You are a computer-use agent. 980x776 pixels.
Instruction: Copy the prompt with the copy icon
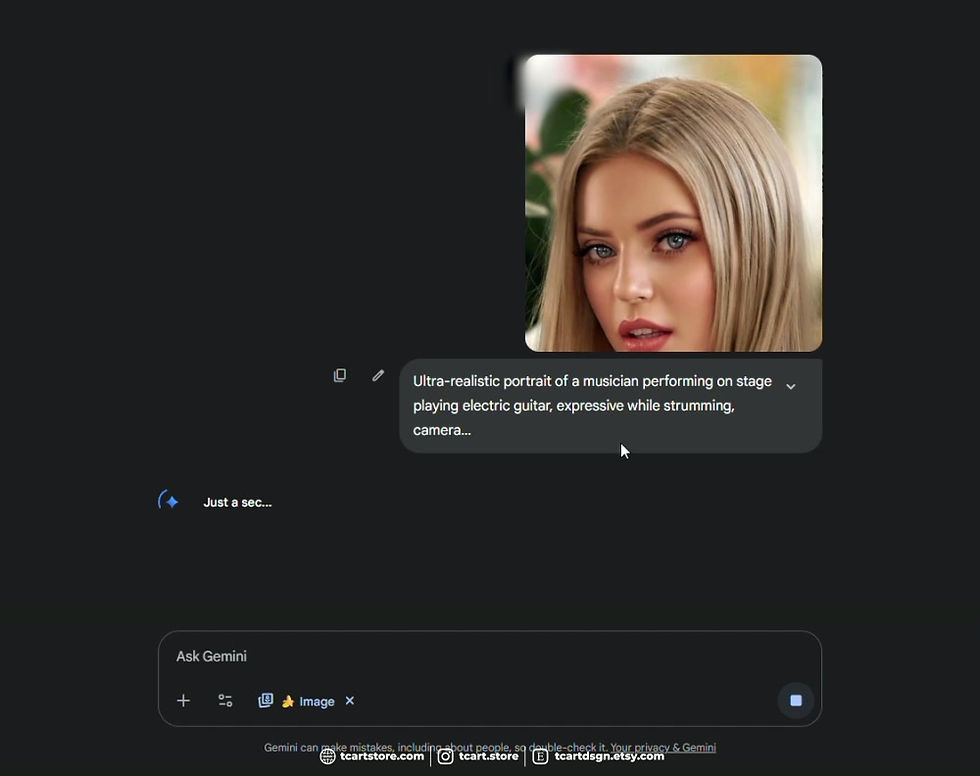tap(339, 375)
